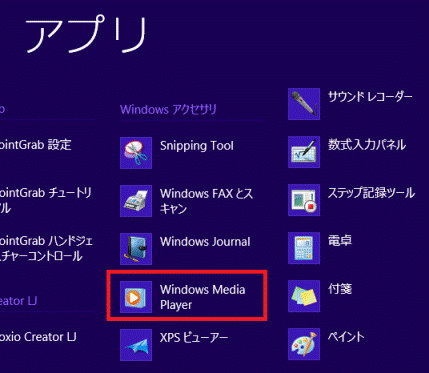Click the アプリ page title
This screenshot has width=429, height=373.
pyautogui.click(x=86, y=34)
